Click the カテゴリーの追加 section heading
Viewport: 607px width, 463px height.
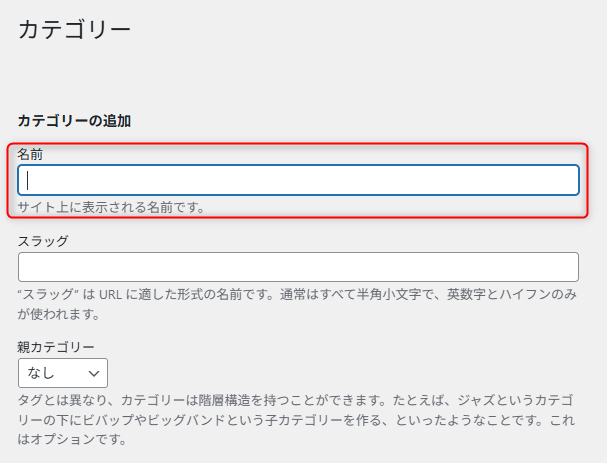[x=74, y=121]
